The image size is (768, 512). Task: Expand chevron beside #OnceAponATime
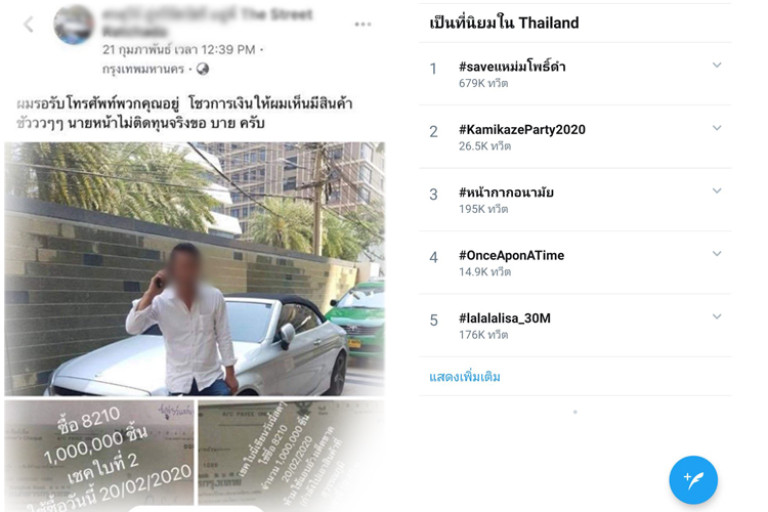pyautogui.click(x=717, y=253)
